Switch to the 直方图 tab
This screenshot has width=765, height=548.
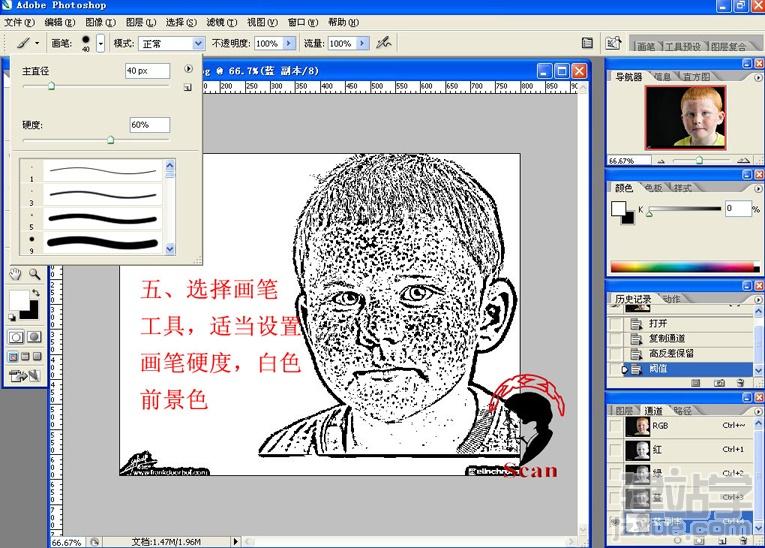coord(696,77)
